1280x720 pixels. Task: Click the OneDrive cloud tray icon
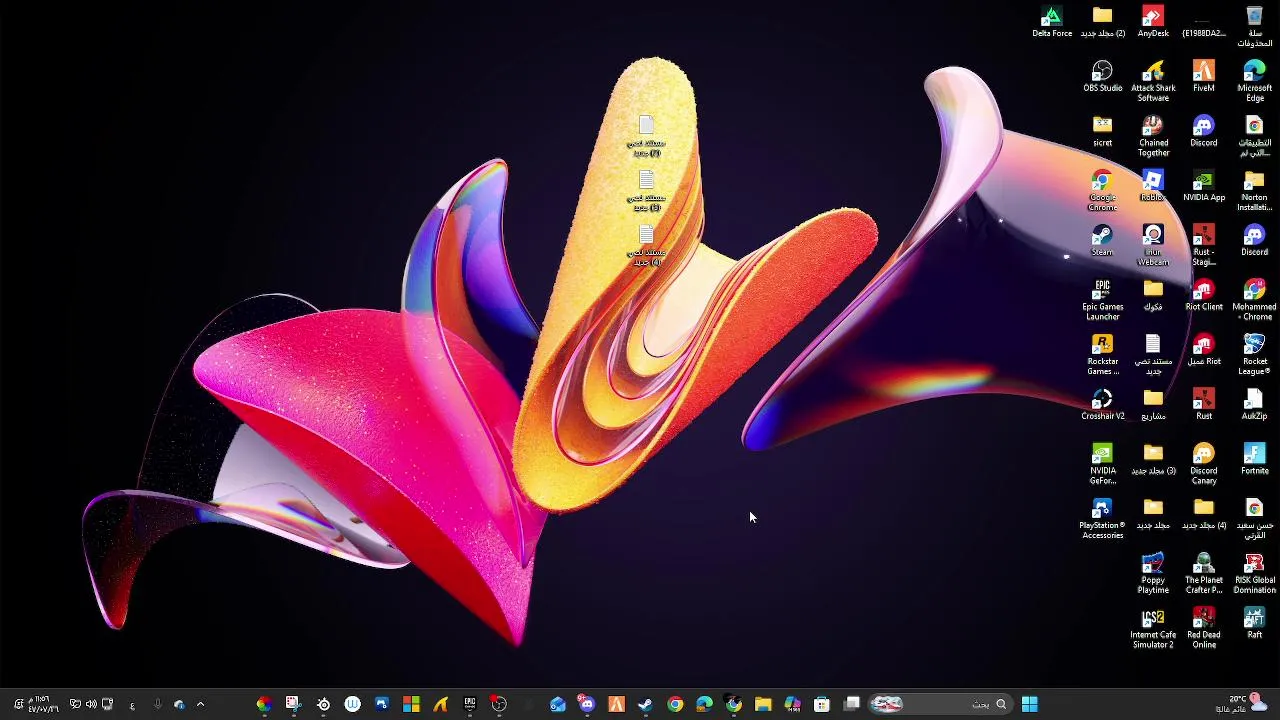point(179,704)
